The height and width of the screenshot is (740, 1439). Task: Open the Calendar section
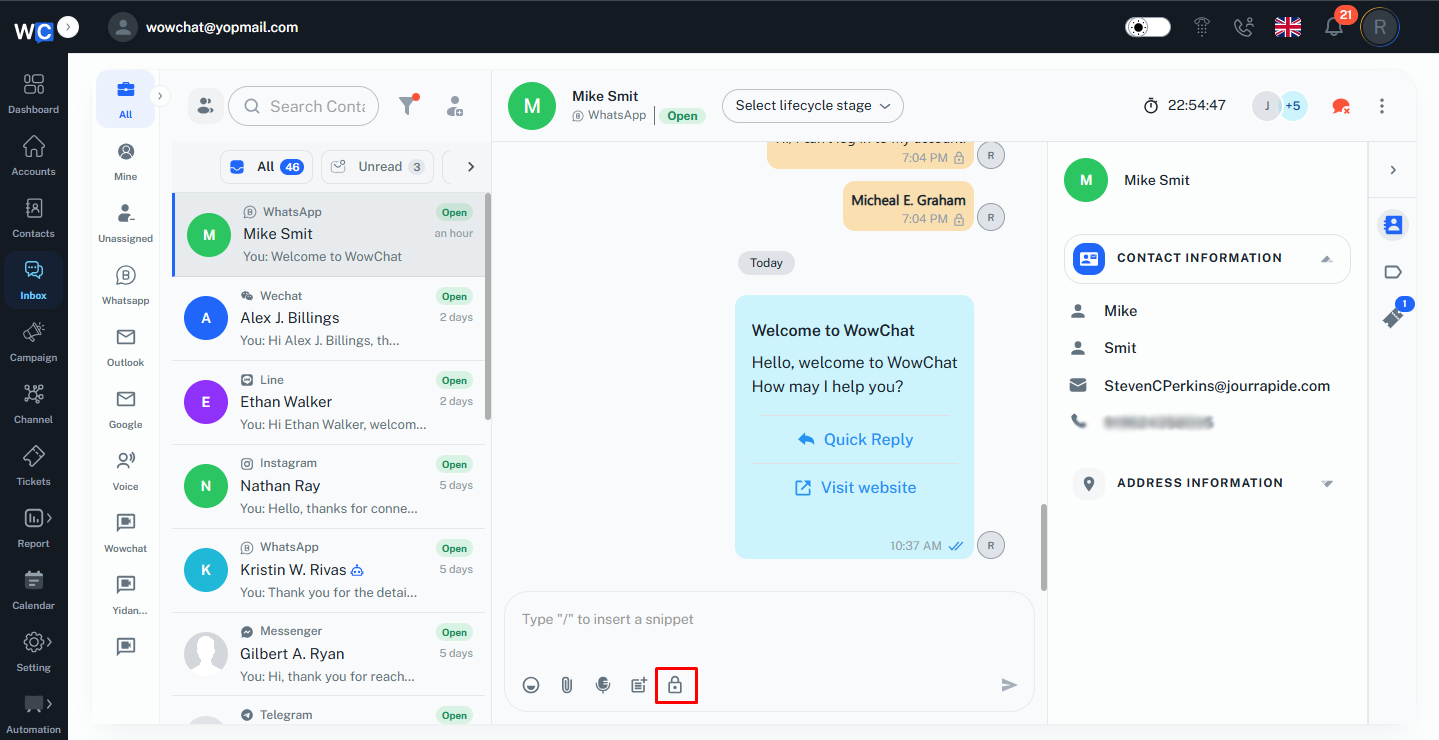34,590
